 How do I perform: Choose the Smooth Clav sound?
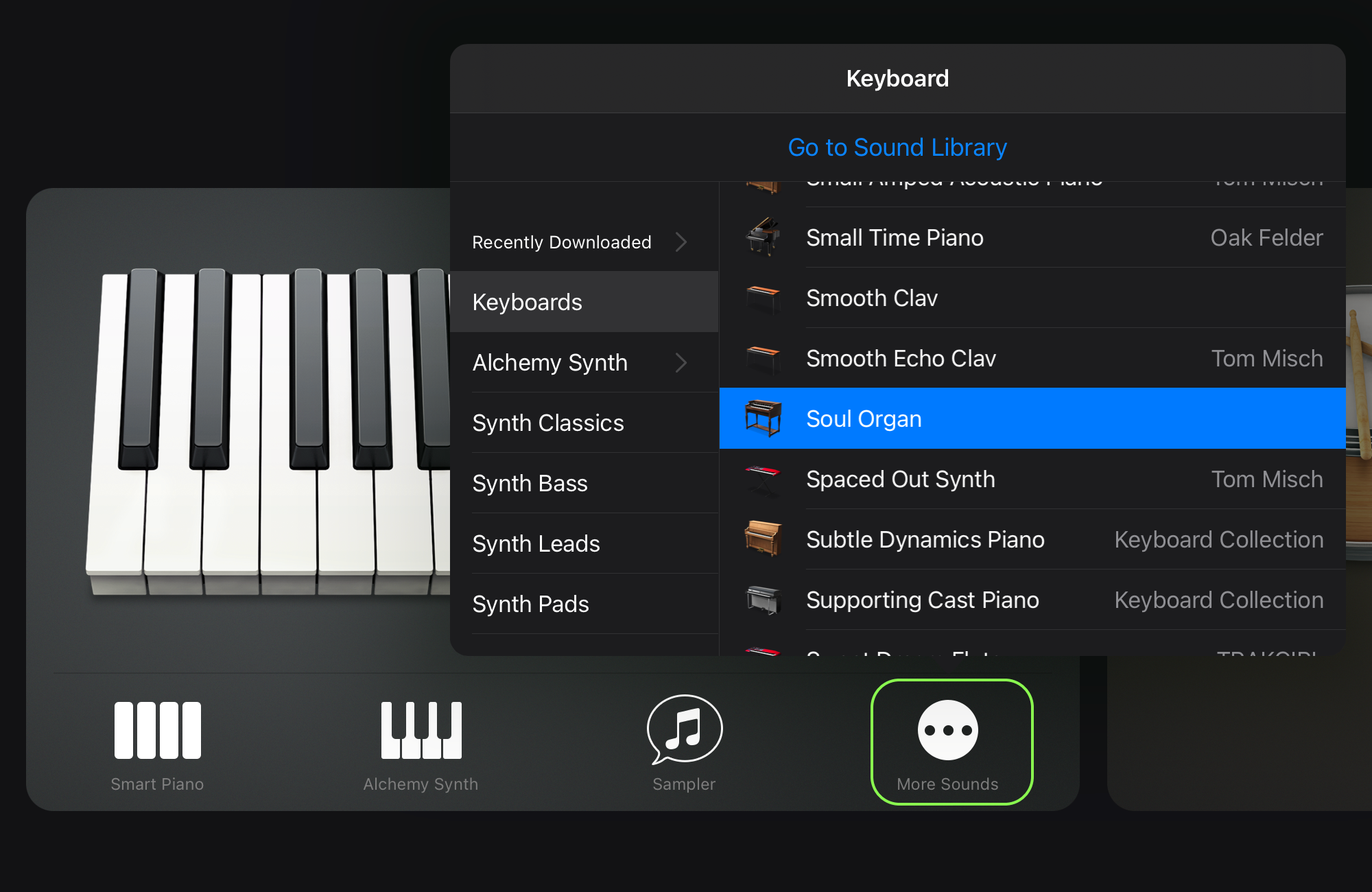pyautogui.click(x=1032, y=298)
